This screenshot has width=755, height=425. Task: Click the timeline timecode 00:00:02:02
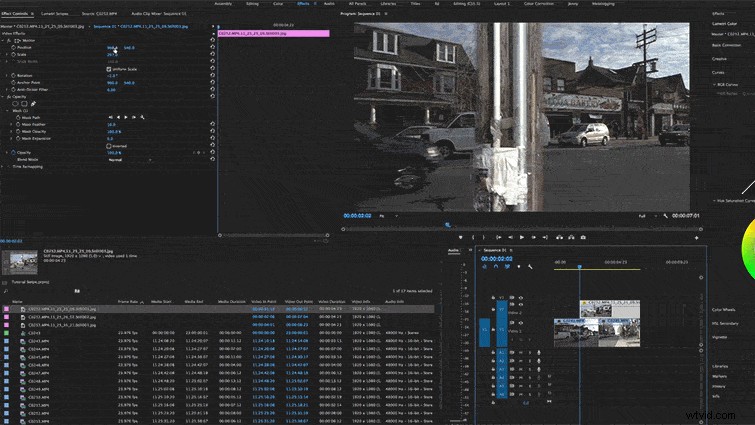coord(496,259)
